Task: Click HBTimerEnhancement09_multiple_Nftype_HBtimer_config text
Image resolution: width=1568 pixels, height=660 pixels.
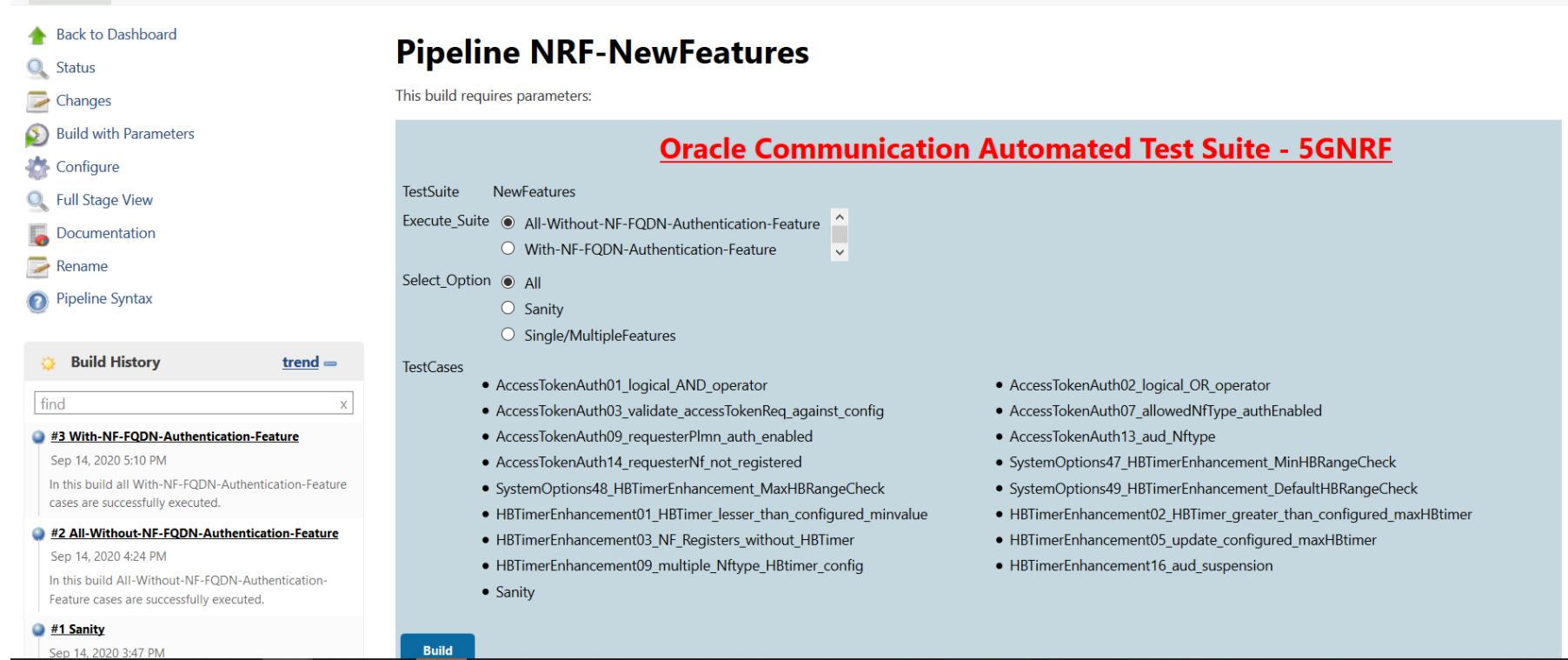Action: [x=680, y=565]
